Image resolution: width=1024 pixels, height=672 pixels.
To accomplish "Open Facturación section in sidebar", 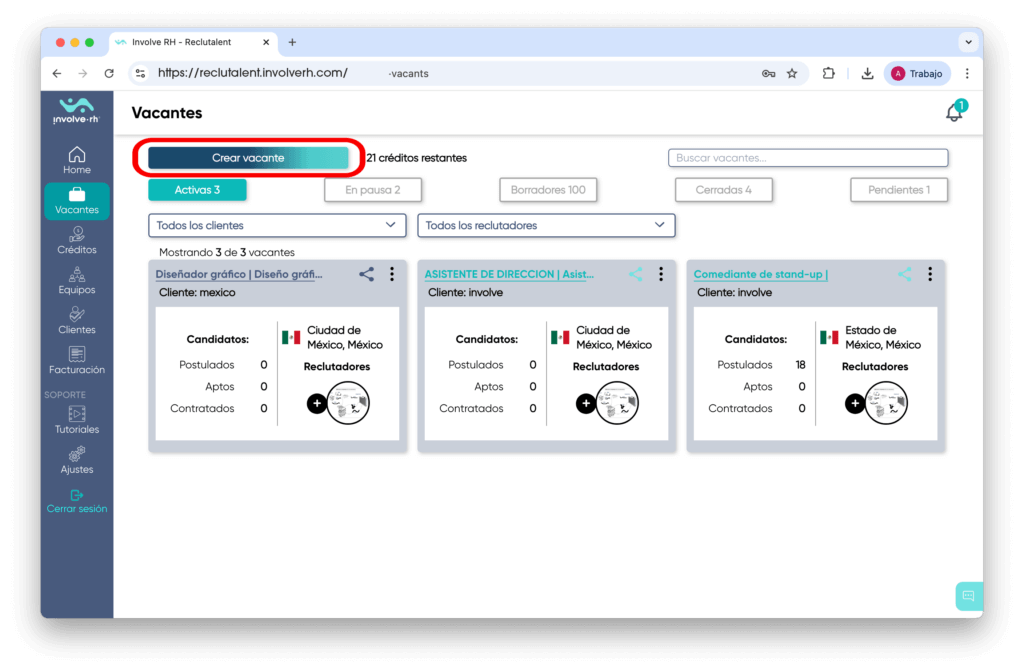I will point(77,360).
